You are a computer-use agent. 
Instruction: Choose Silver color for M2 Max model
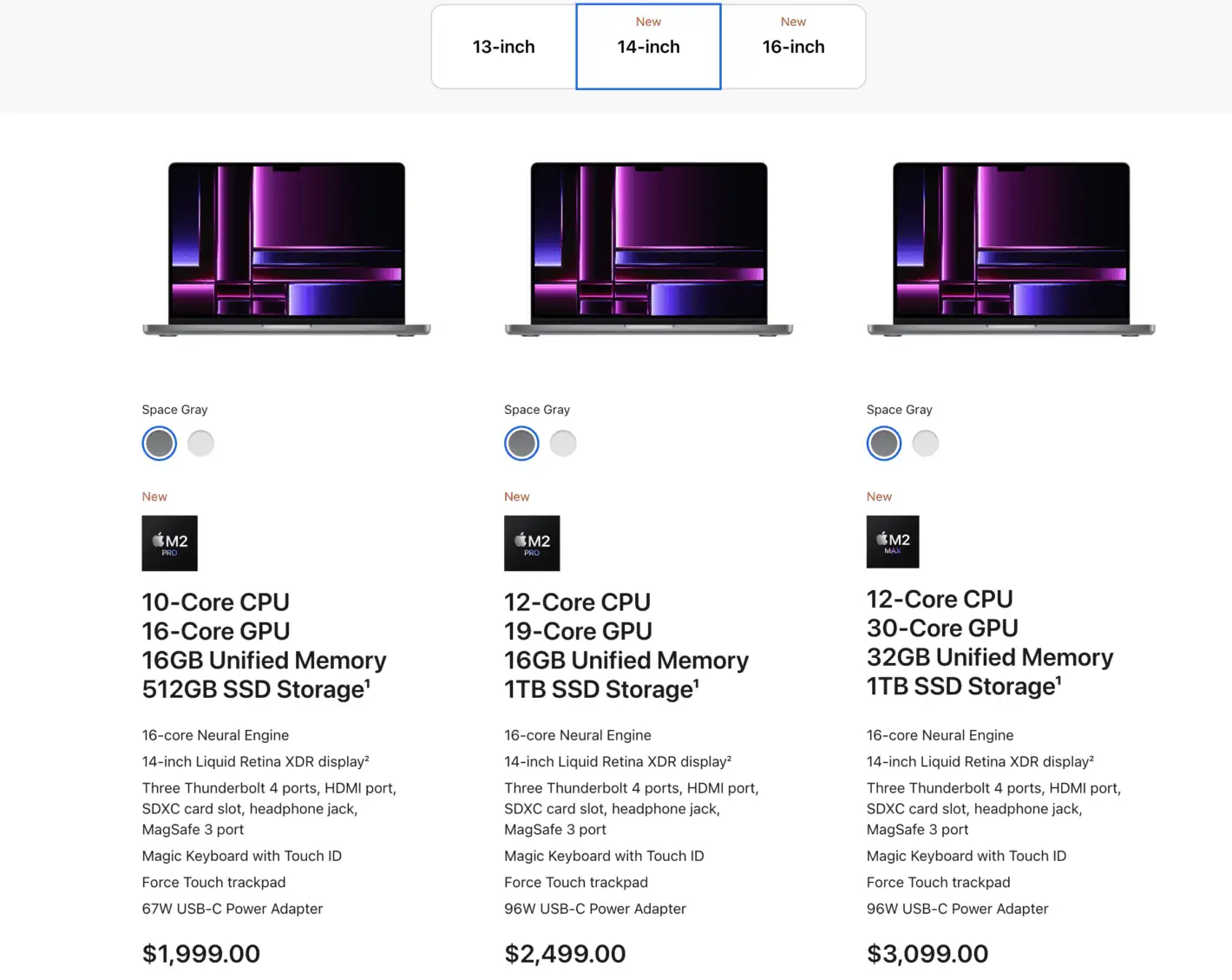[x=925, y=444]
